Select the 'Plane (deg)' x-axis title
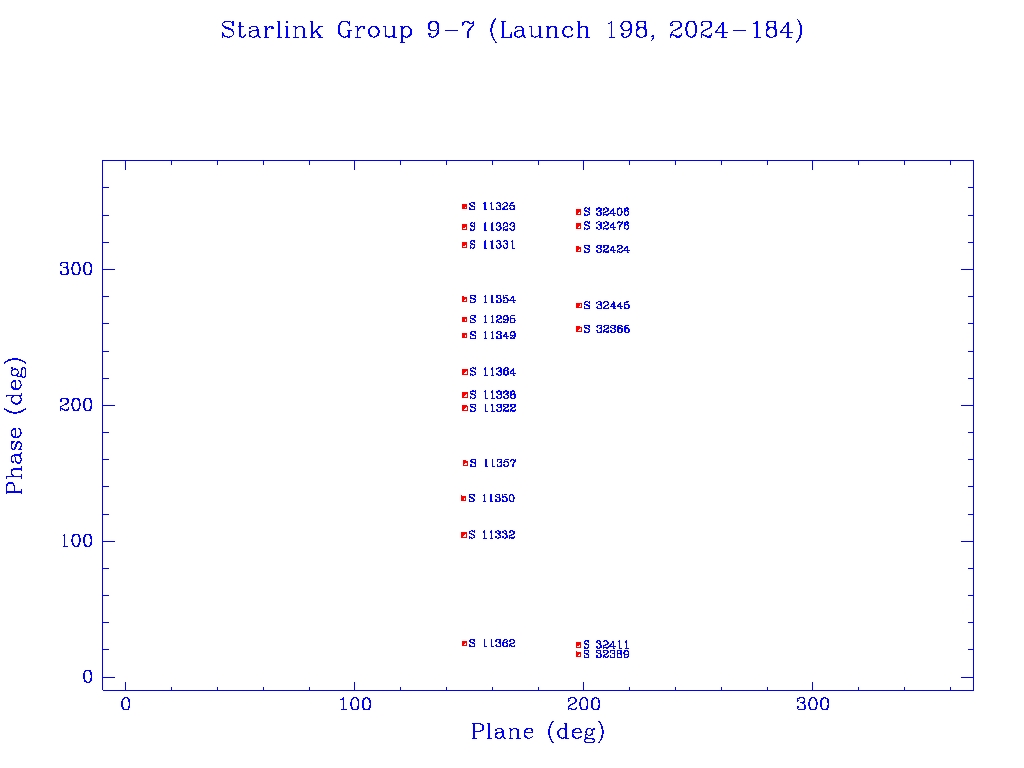1024x768 pixels. (538, 731)
